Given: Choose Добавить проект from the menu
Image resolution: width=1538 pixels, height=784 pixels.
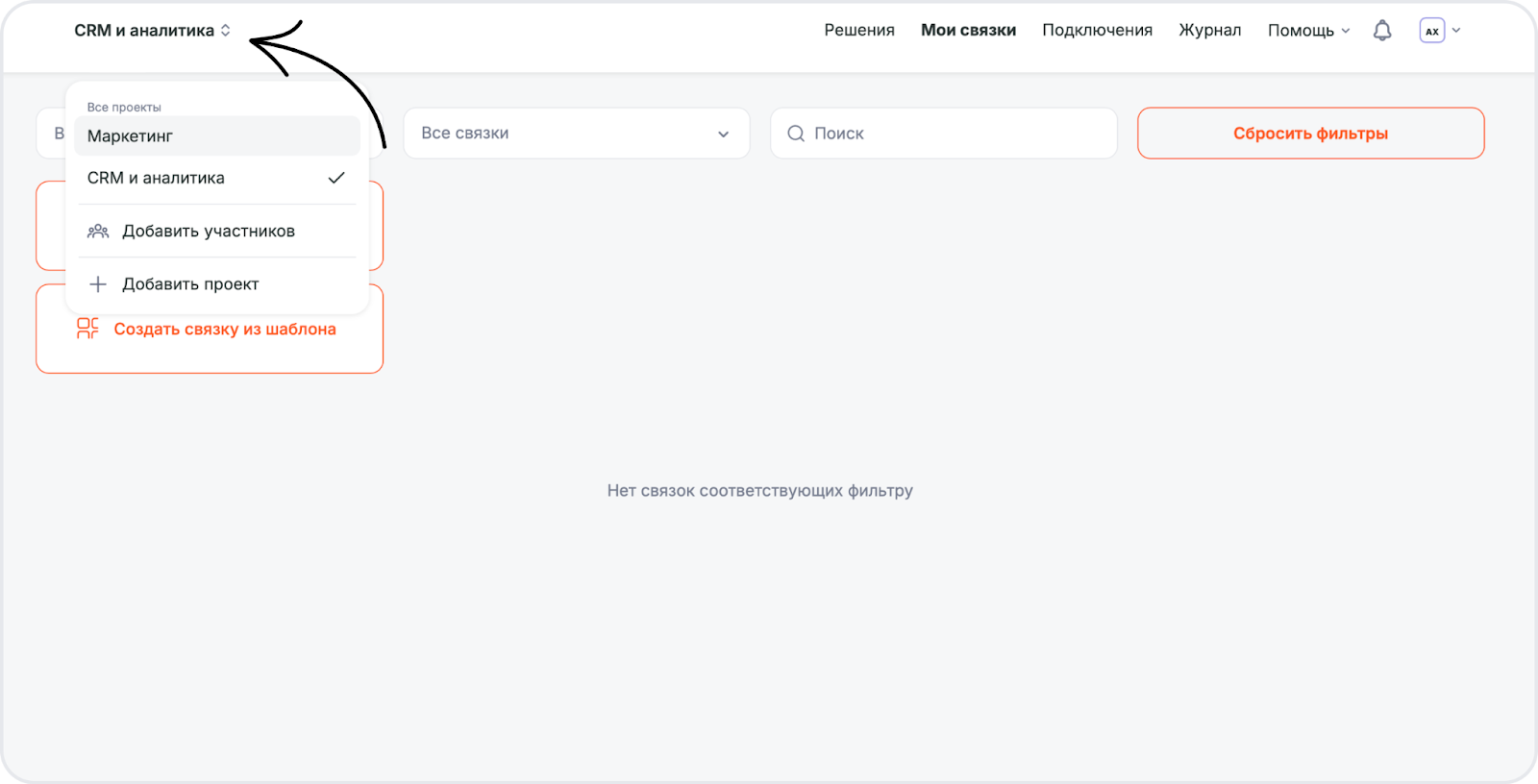Looking at the screenshot, I should (x=217, y=284).
